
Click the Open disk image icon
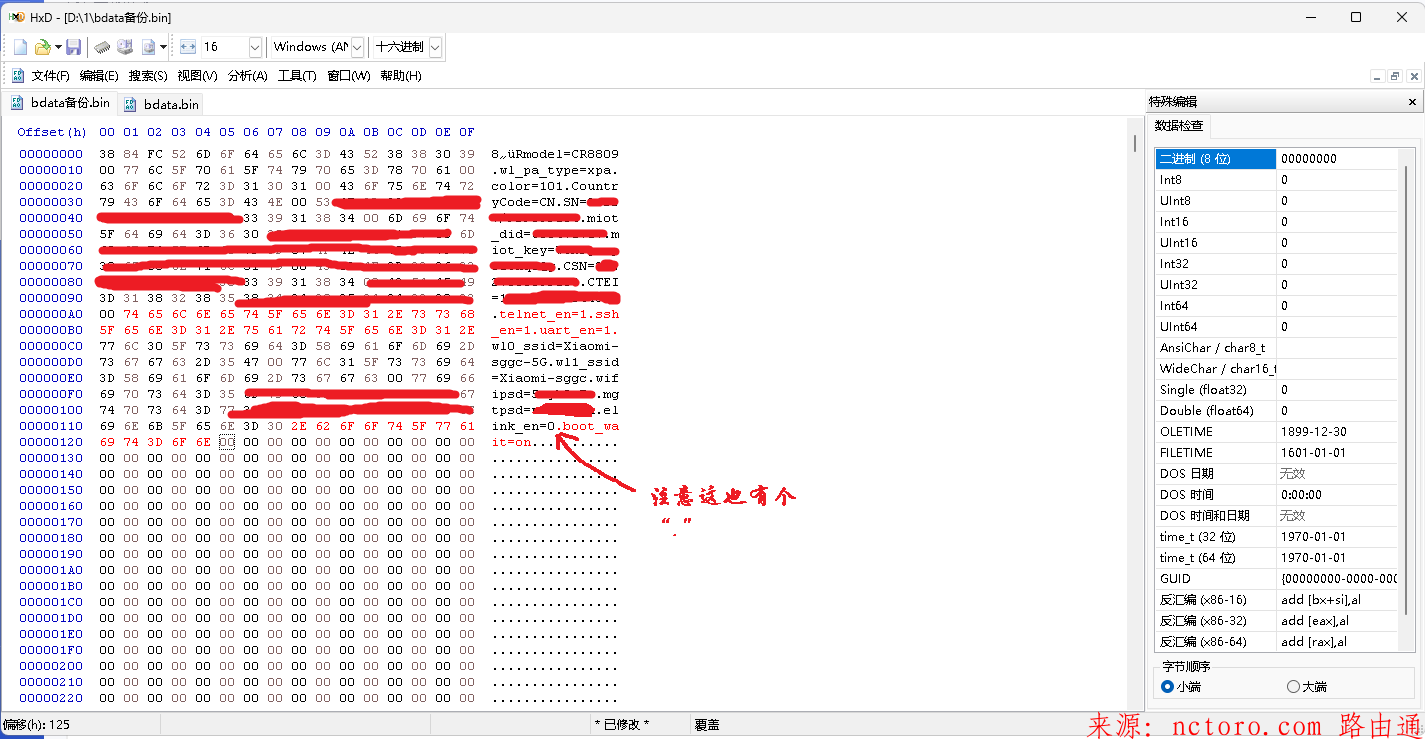149,47
